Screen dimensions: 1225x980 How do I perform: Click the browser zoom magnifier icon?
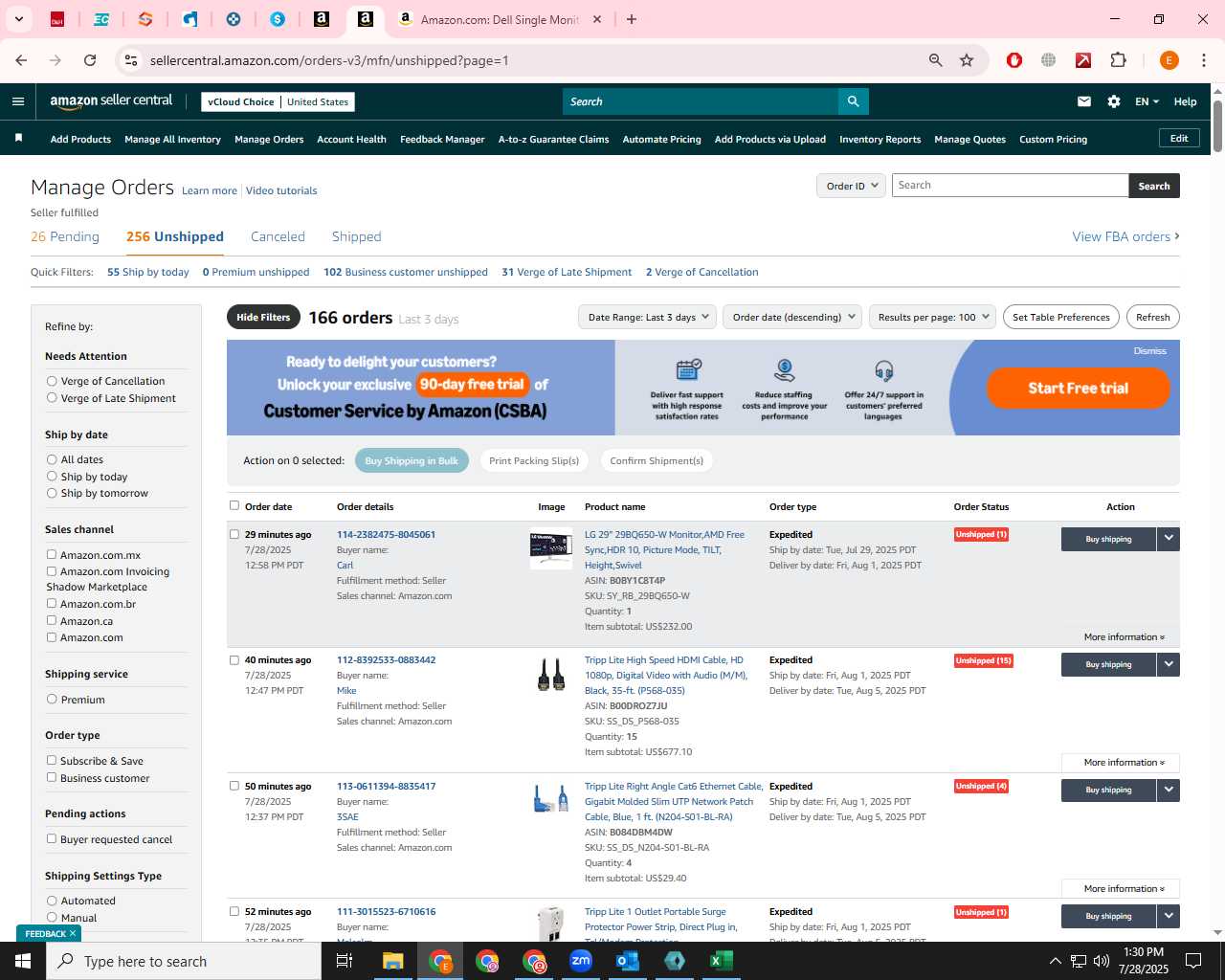coord(936,60)
